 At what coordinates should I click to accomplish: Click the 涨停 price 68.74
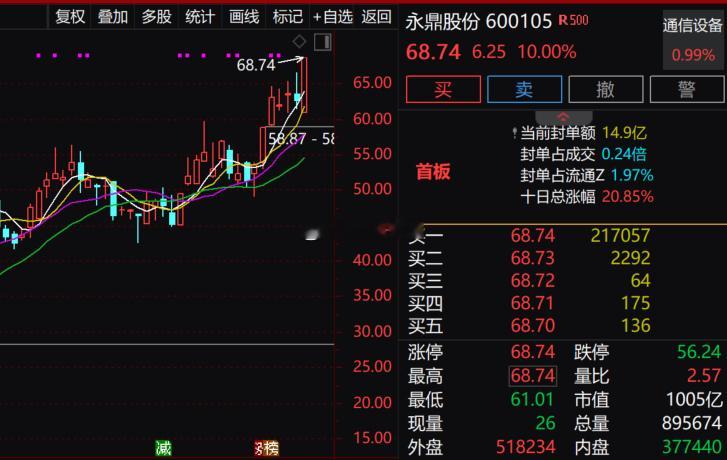tap(533, 352)
